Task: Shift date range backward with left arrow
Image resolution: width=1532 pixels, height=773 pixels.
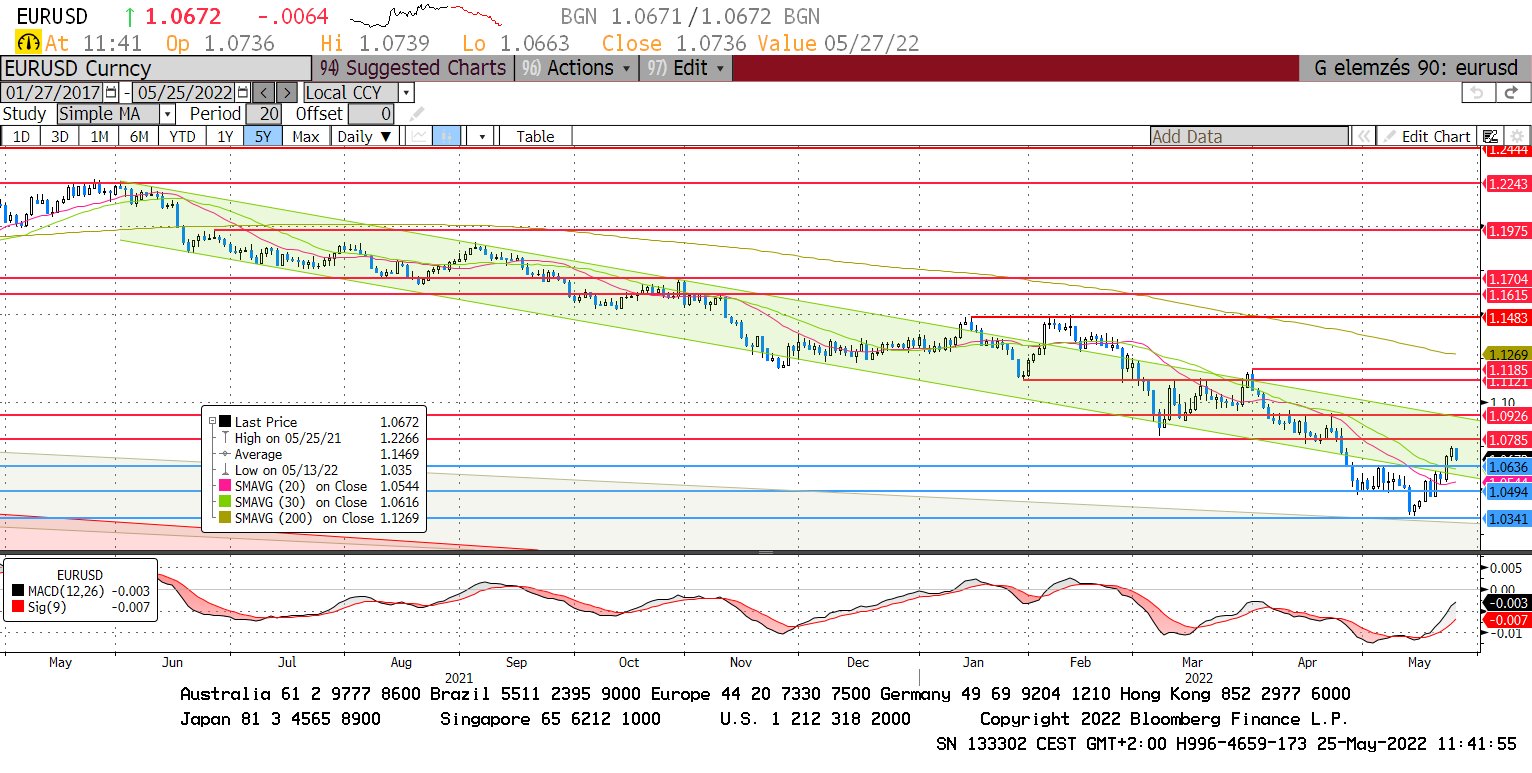Action: point(263,92)
